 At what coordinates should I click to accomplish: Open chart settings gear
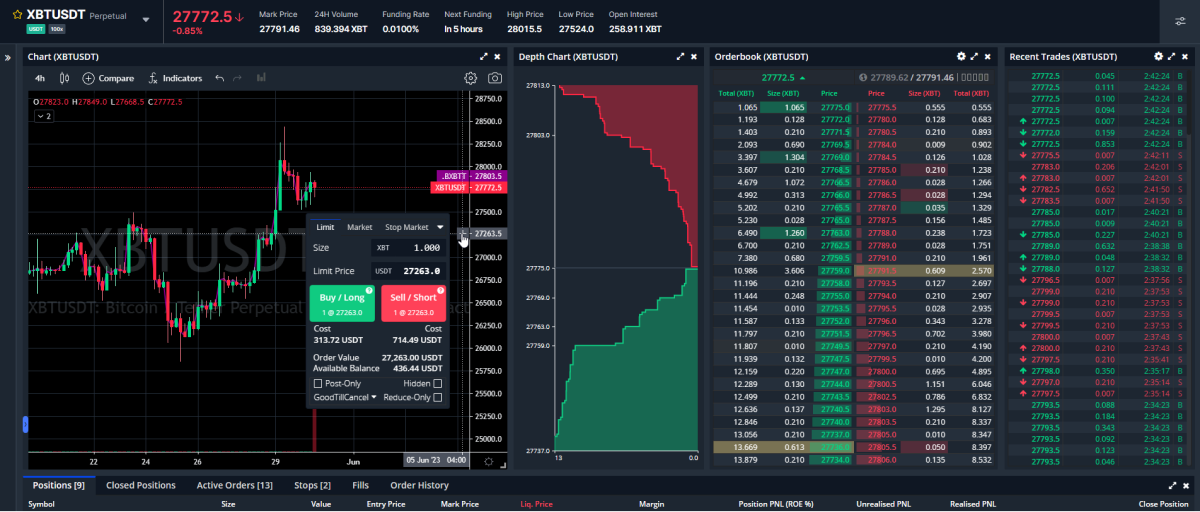(x=471, y=78)
